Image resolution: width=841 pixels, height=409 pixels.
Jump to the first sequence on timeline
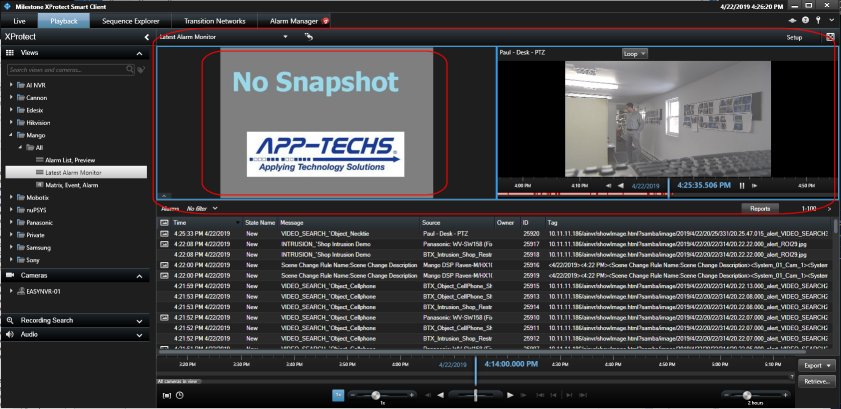(541, 395)
